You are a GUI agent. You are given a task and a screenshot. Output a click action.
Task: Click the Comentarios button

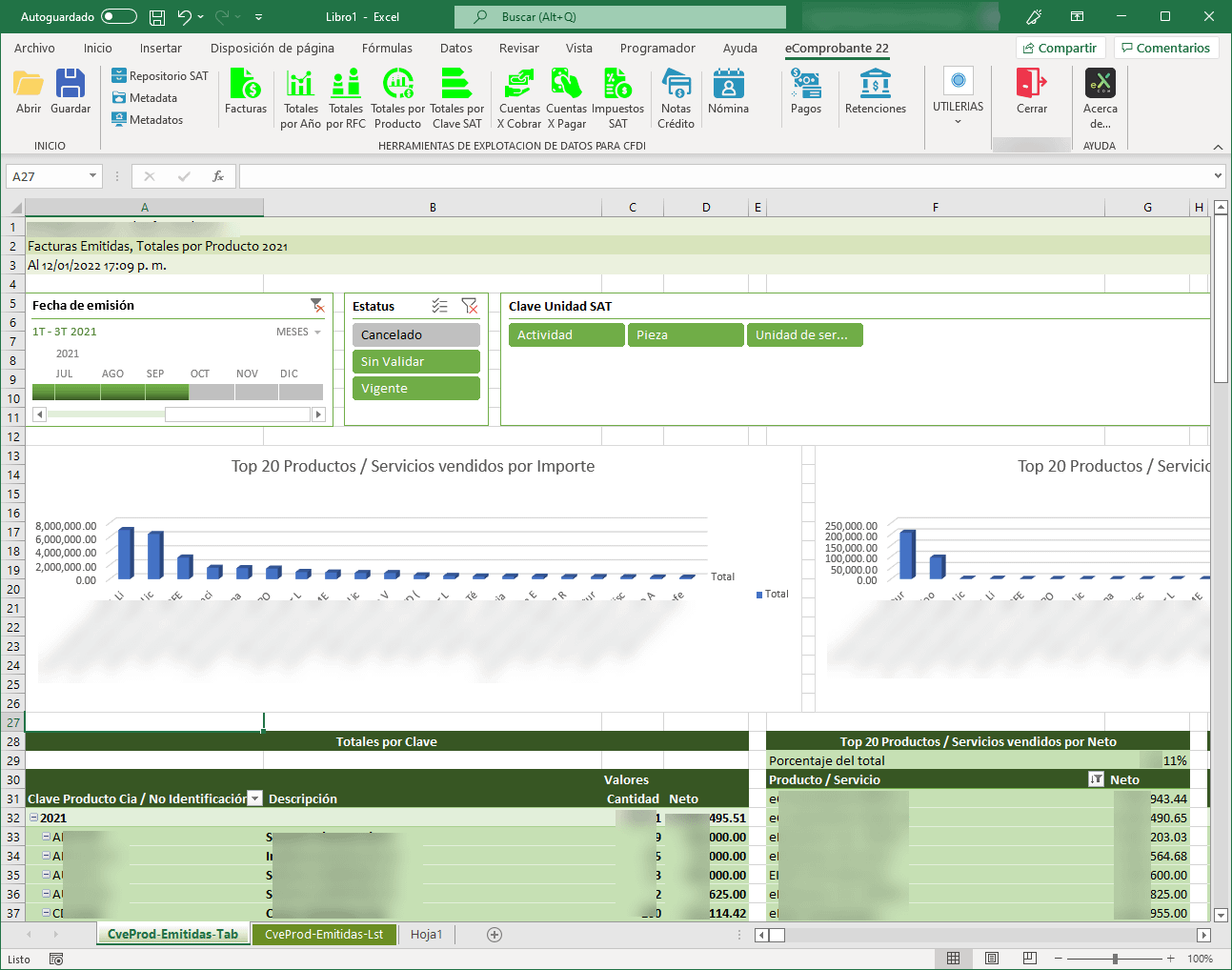pos(1166,49)
